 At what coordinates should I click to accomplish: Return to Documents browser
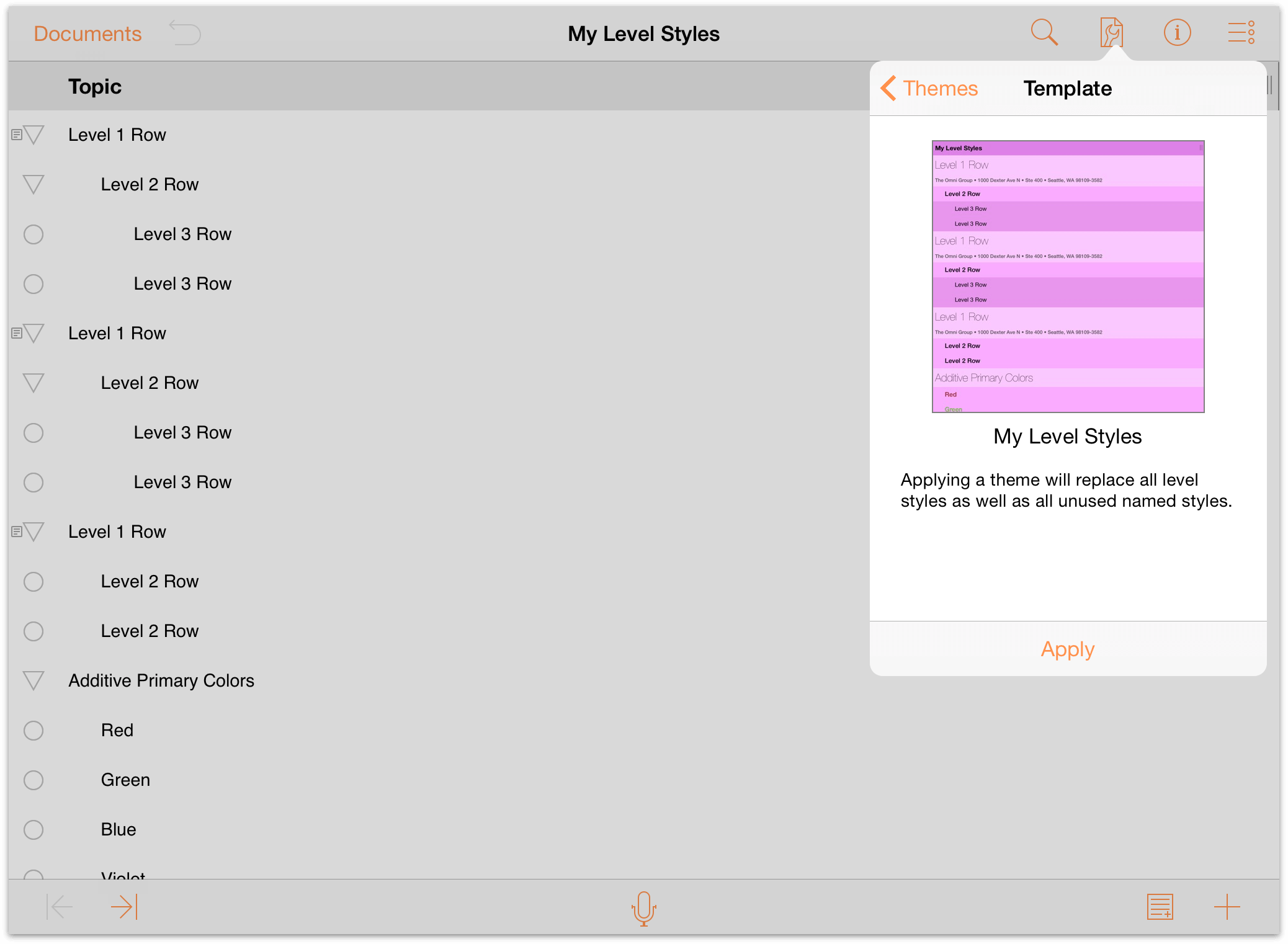(x=87, y=33)
